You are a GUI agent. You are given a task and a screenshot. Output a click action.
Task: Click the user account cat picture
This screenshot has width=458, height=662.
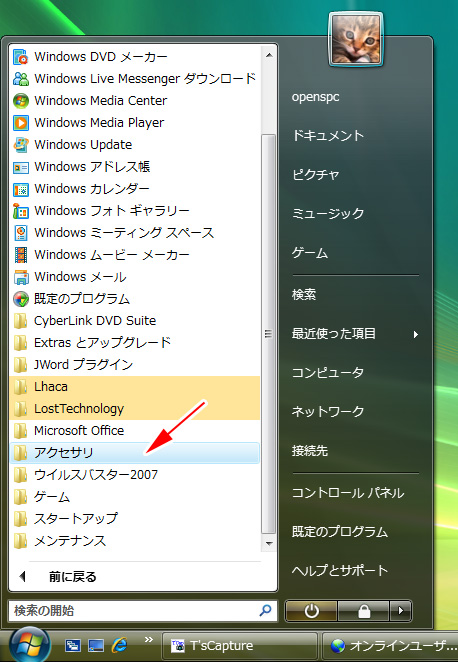pos(356,39)
